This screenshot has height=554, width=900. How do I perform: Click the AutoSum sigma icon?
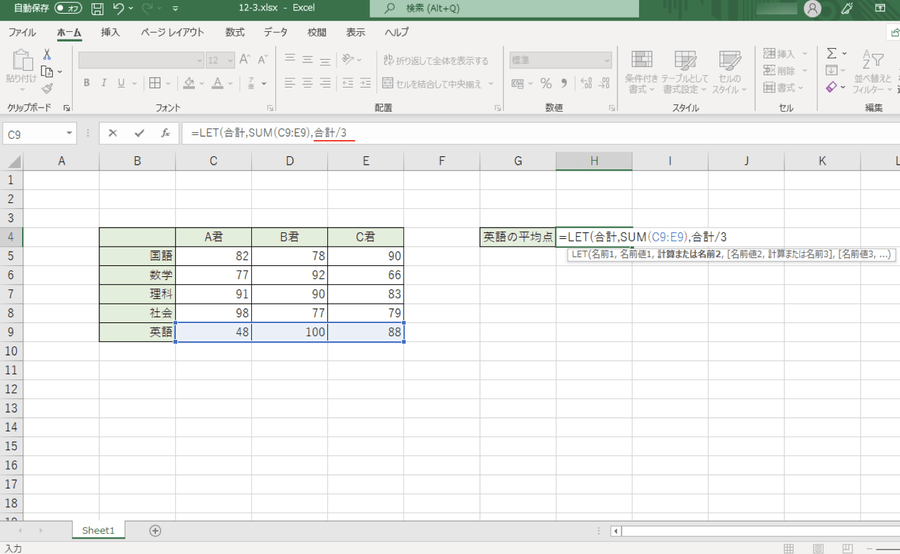coord(831,53)
